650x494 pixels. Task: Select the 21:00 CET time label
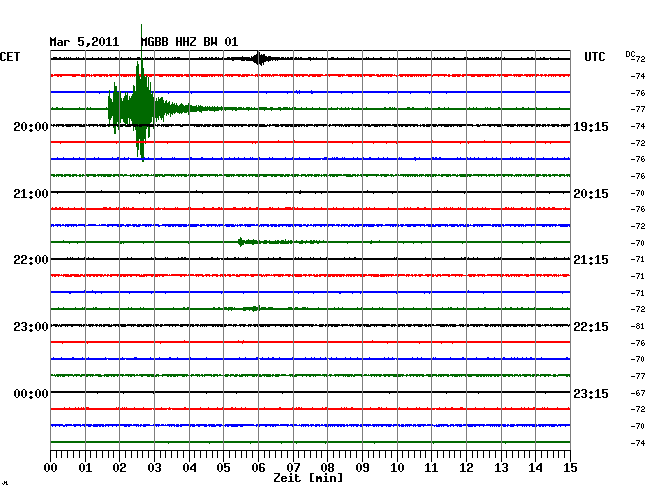pos(31,194)
